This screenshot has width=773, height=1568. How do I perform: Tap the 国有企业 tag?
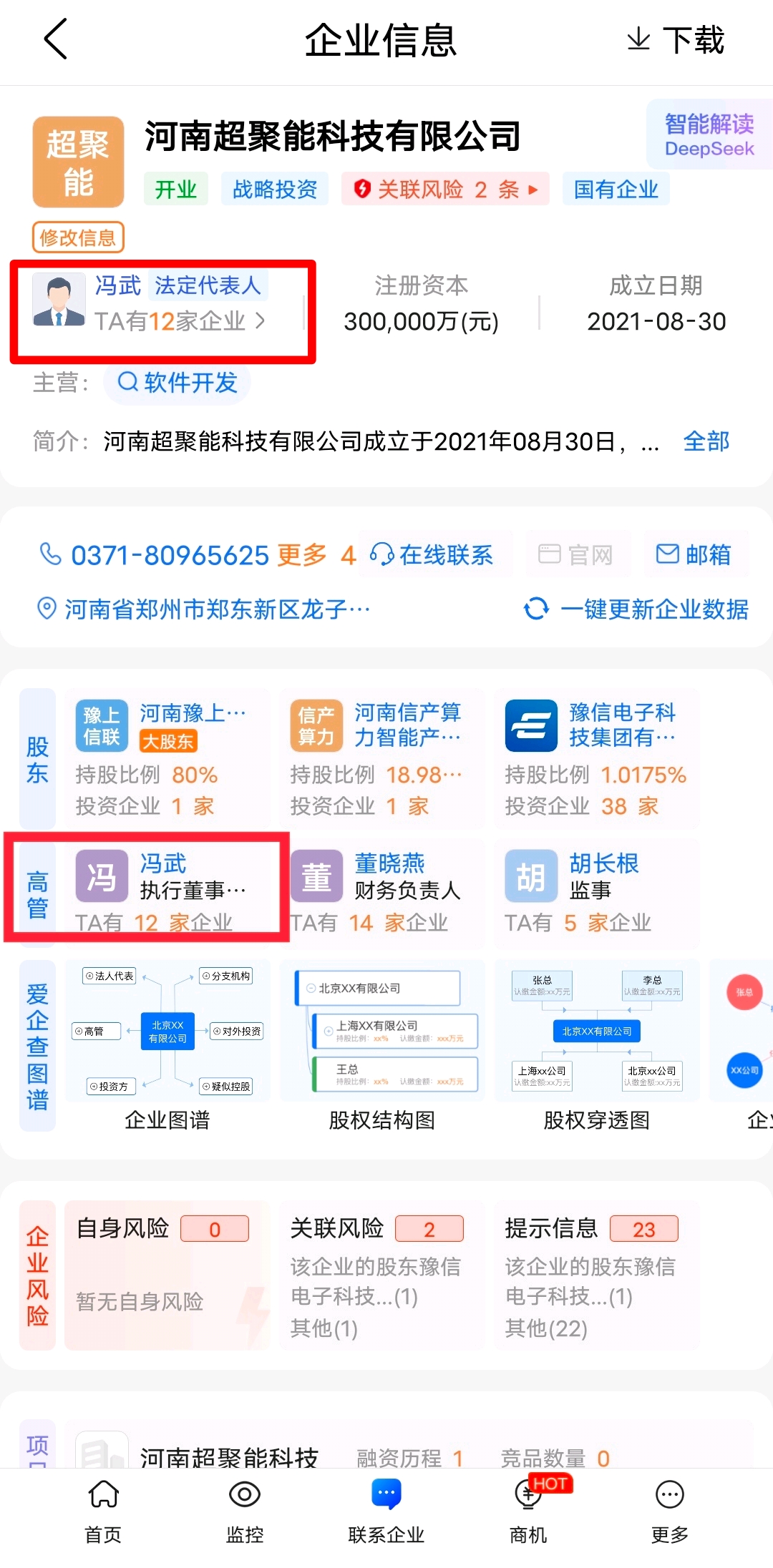coord(616,189)
